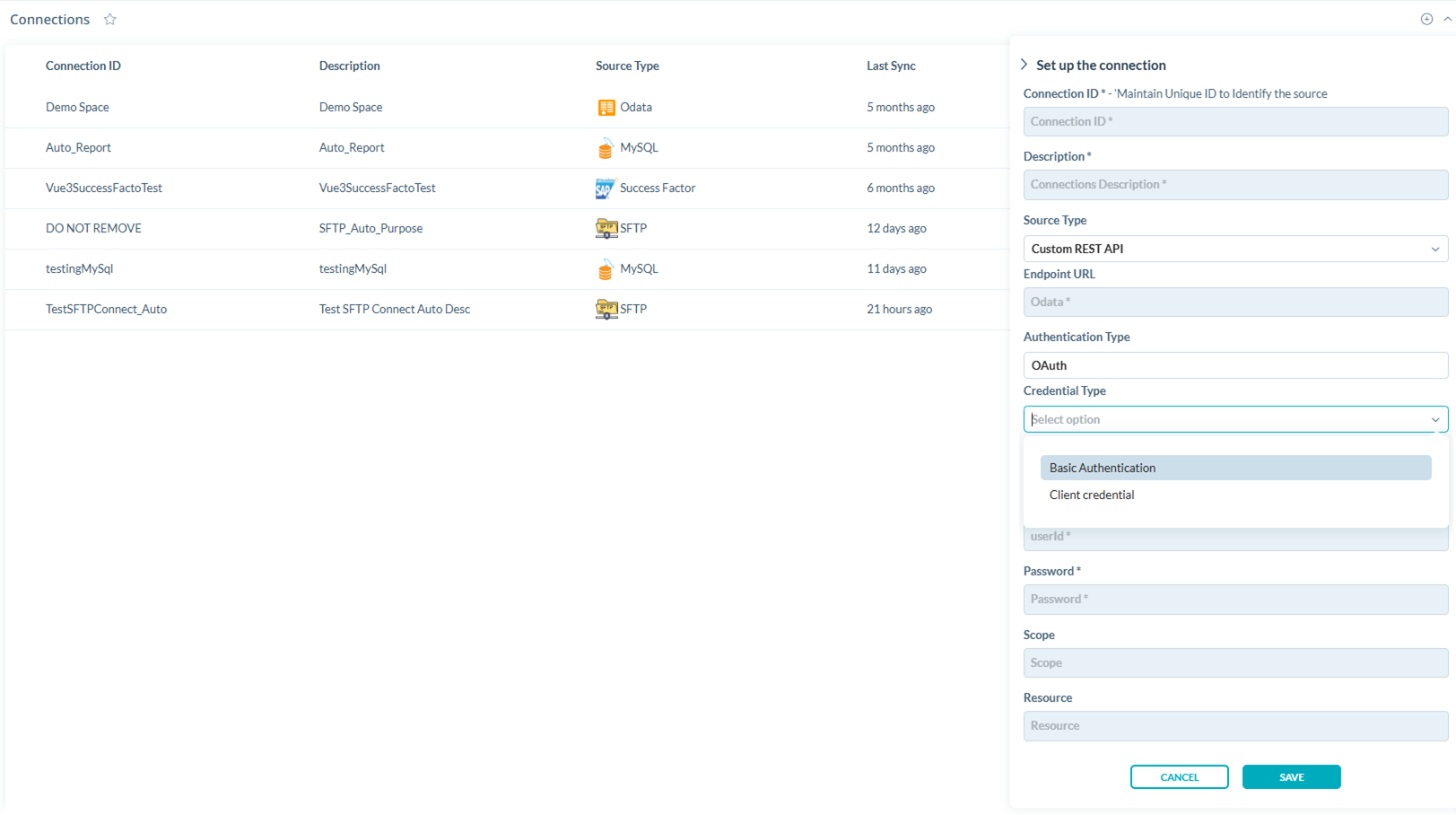The image size is (1456, 815).
Task: Click SFTP icon in DO NOT REMOVE row
Action: tap(606, 229)
